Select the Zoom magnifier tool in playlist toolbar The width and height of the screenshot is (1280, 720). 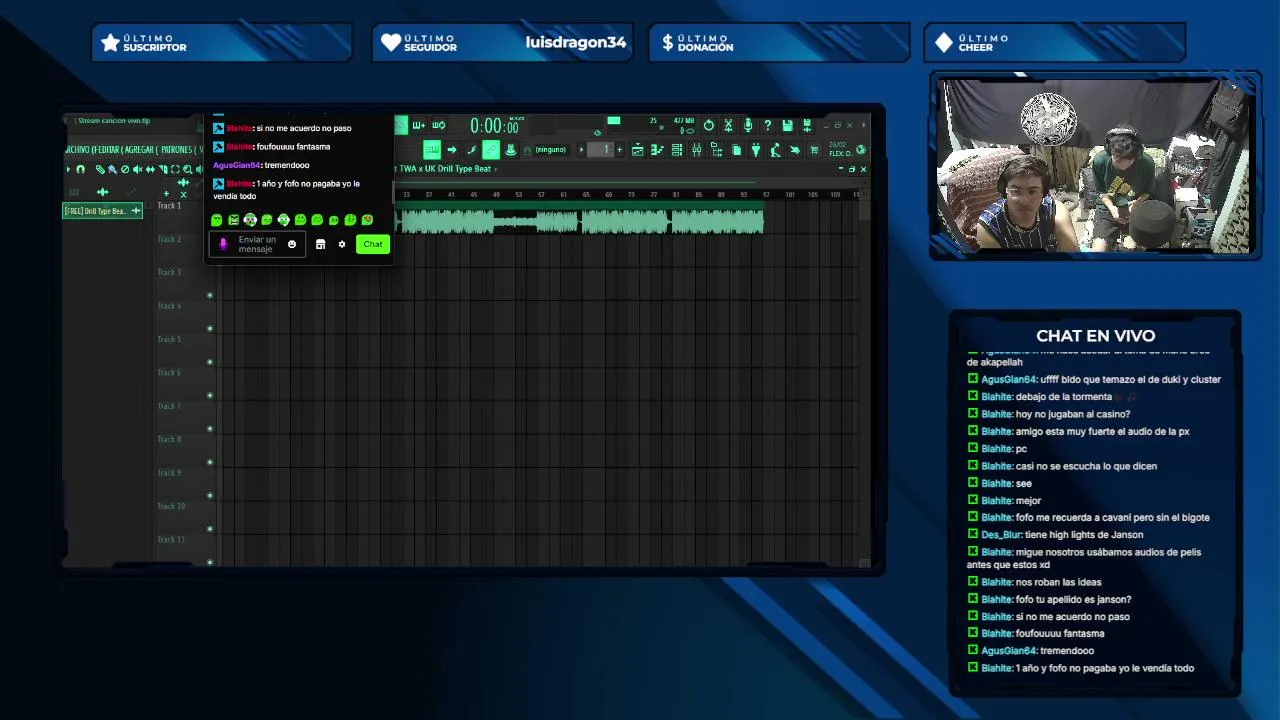tap(187, 169)
